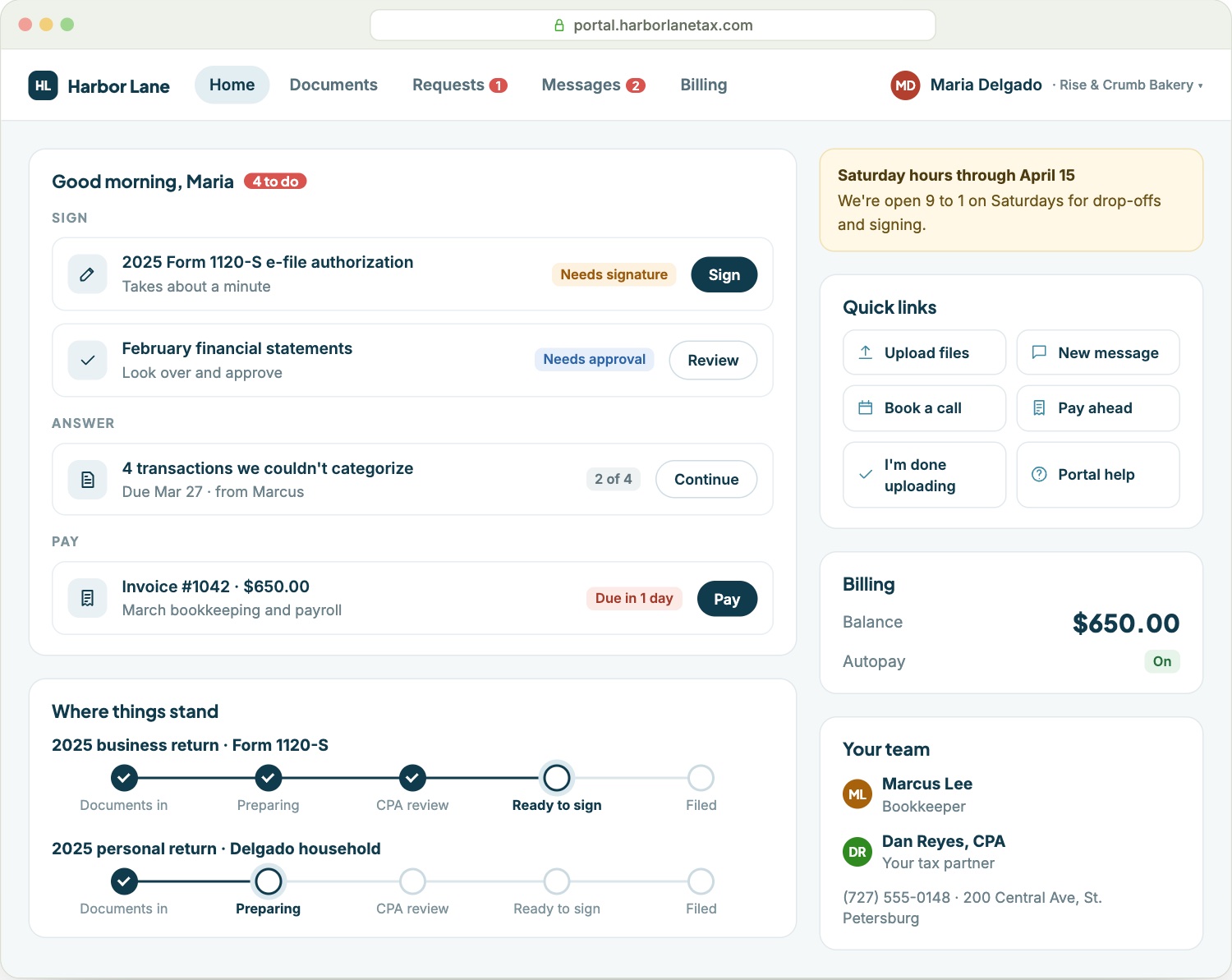This screenshot has height=980, width=1232.
Task: Click the checkmark icon in I'm done uploading
Action: pyautogui.click(x=866, y=475)
